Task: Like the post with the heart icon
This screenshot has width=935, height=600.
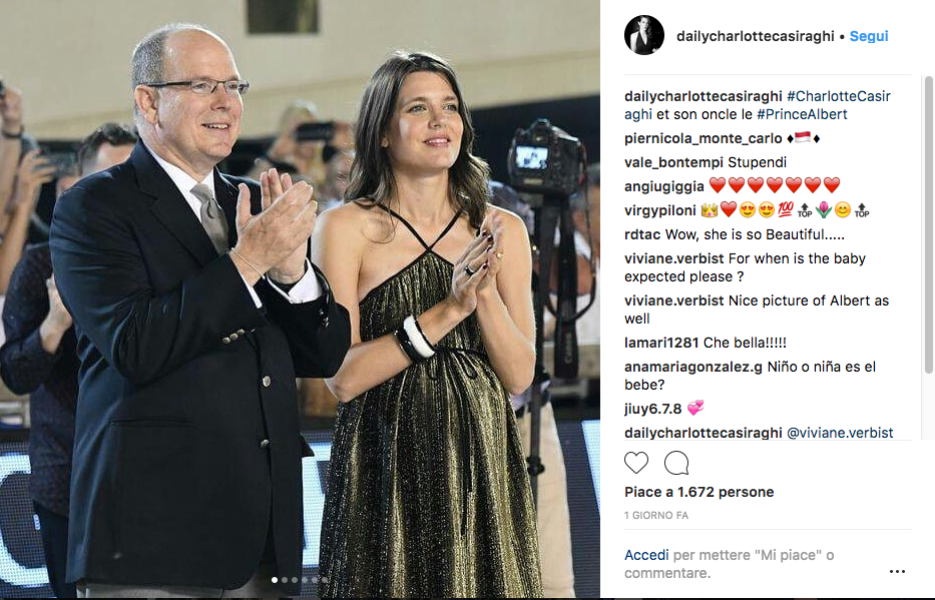Action: [x=636, y=463]
